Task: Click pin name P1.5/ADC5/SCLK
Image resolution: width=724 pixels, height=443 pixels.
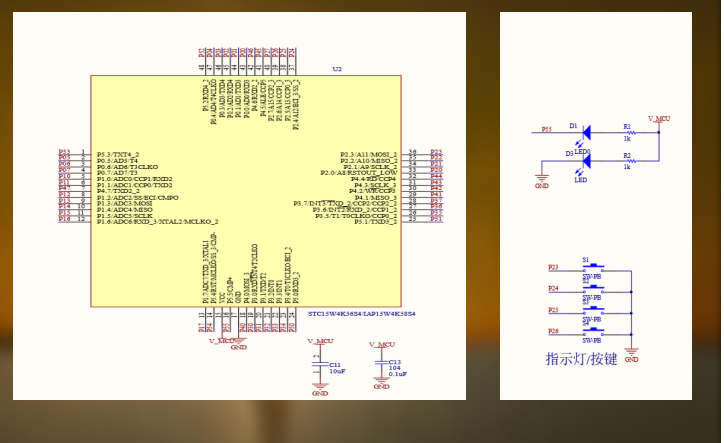Action: [125, 216]
